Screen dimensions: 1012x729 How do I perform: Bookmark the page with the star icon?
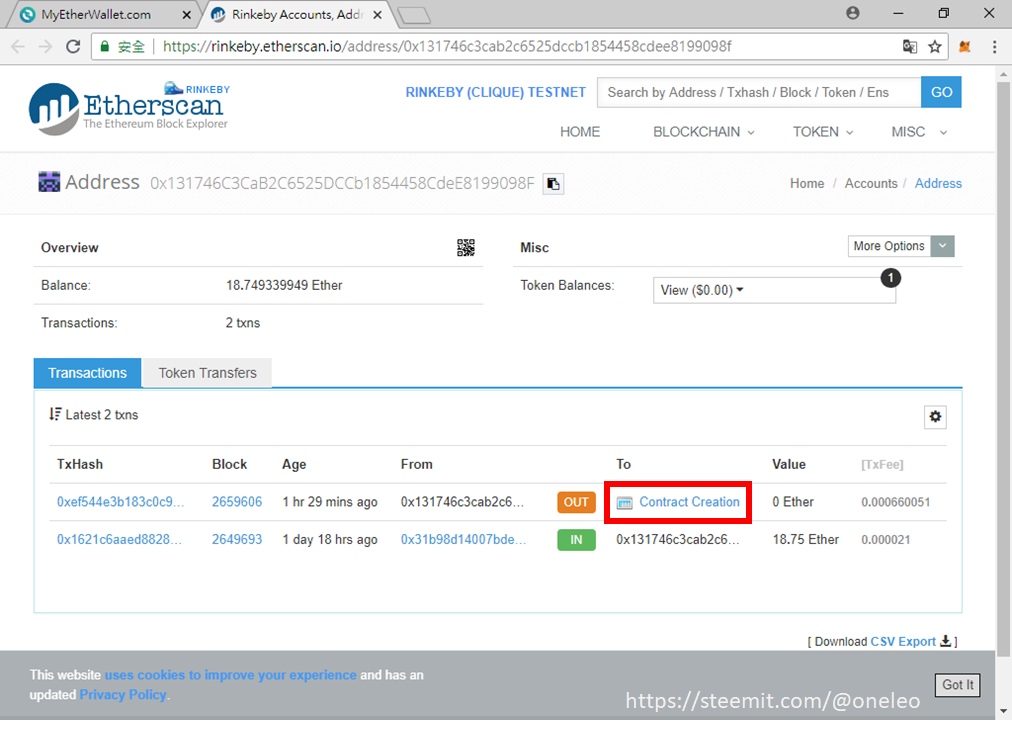(x=935, y=46)
